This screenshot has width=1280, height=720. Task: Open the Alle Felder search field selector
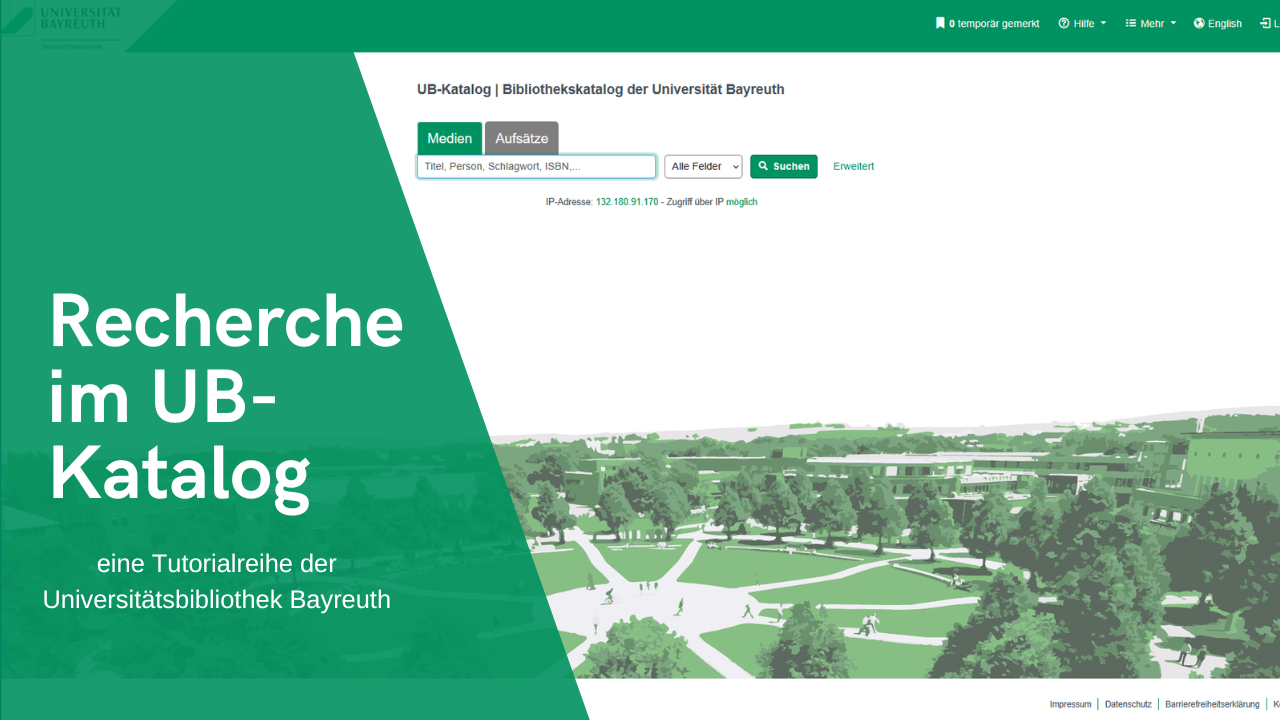(703, 166)
